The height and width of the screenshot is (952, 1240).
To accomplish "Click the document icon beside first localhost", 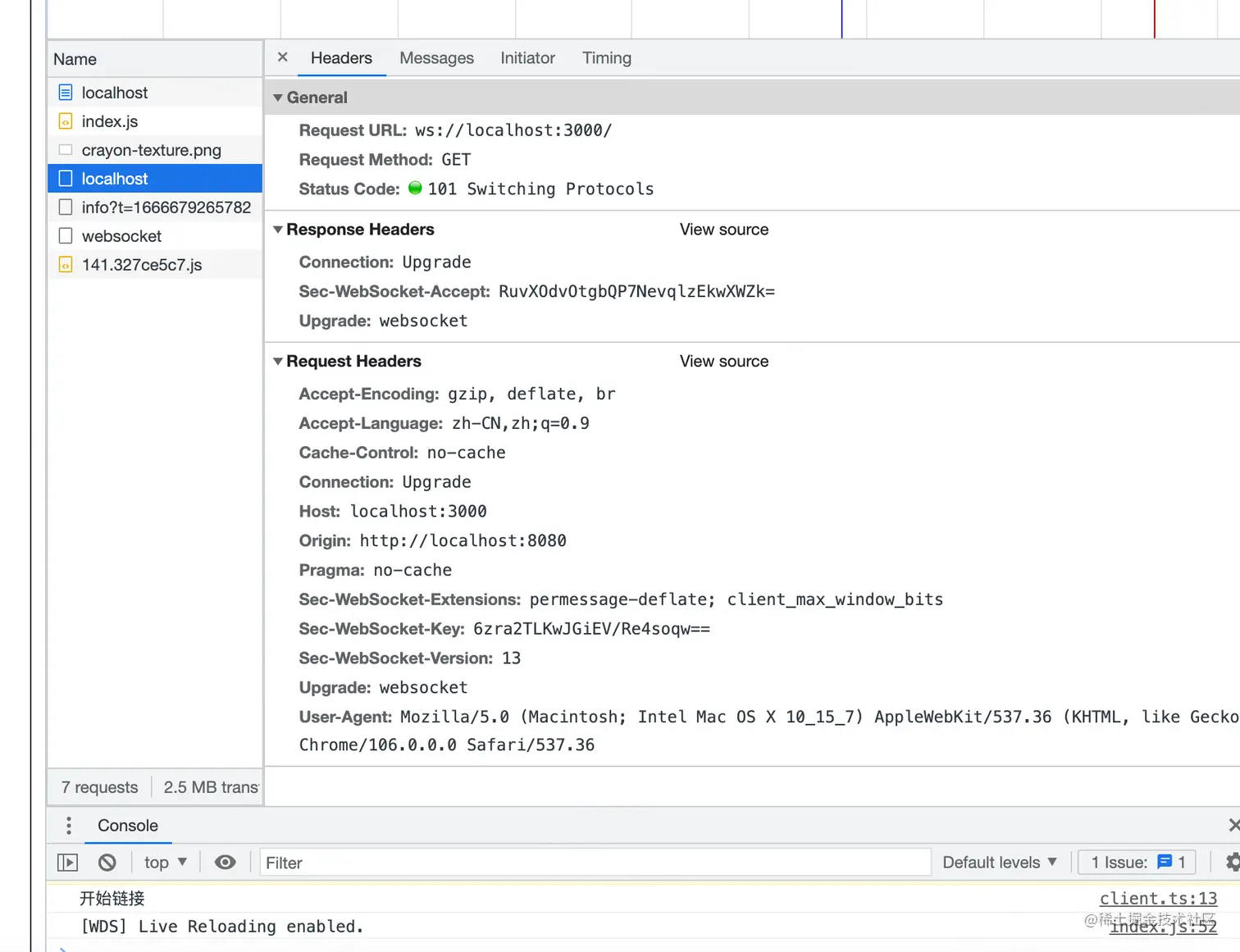I will [x=66, y=93].
